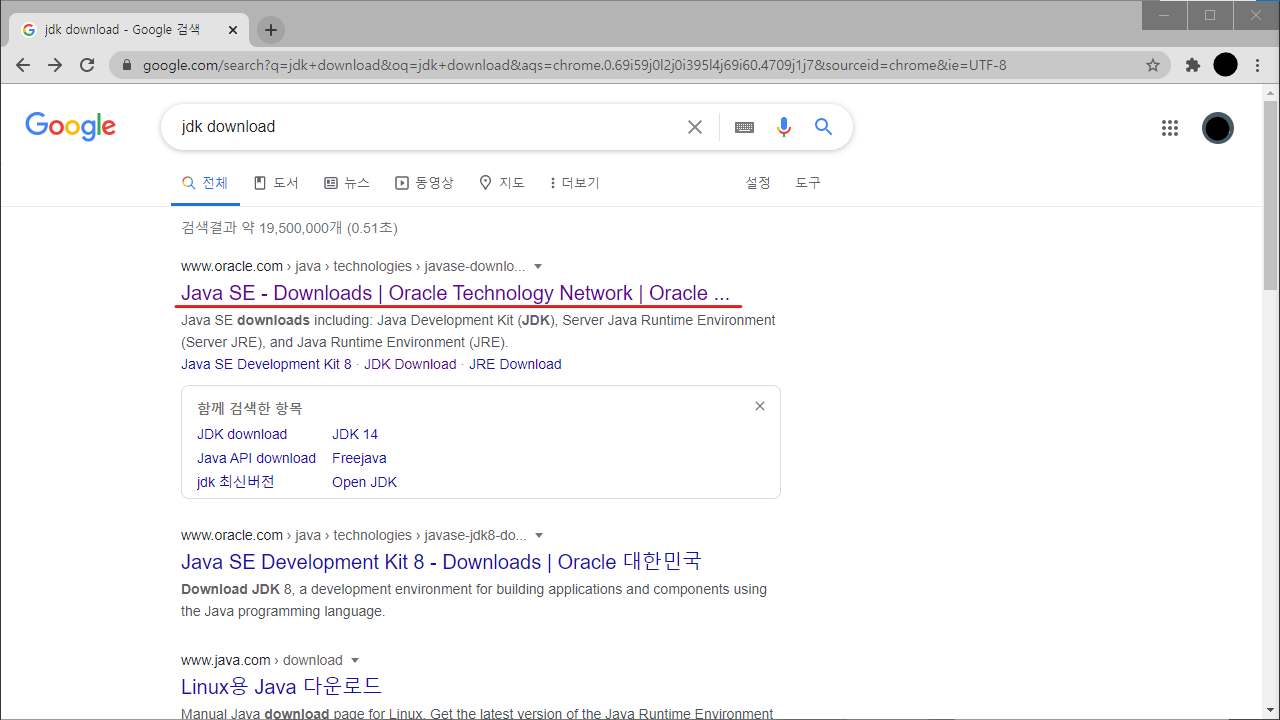This screenshot has height=720, width=1280.
Task: Expand dropdown arrow beside javase-downlo... URL
Action: (538, 267)
